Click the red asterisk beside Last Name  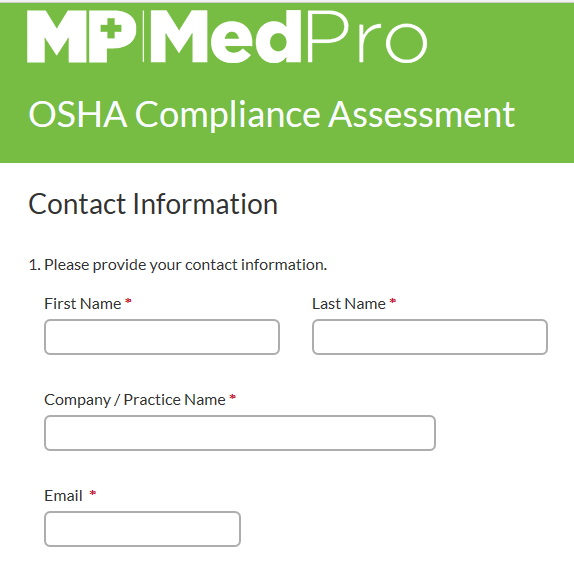(x=393, y=302)
